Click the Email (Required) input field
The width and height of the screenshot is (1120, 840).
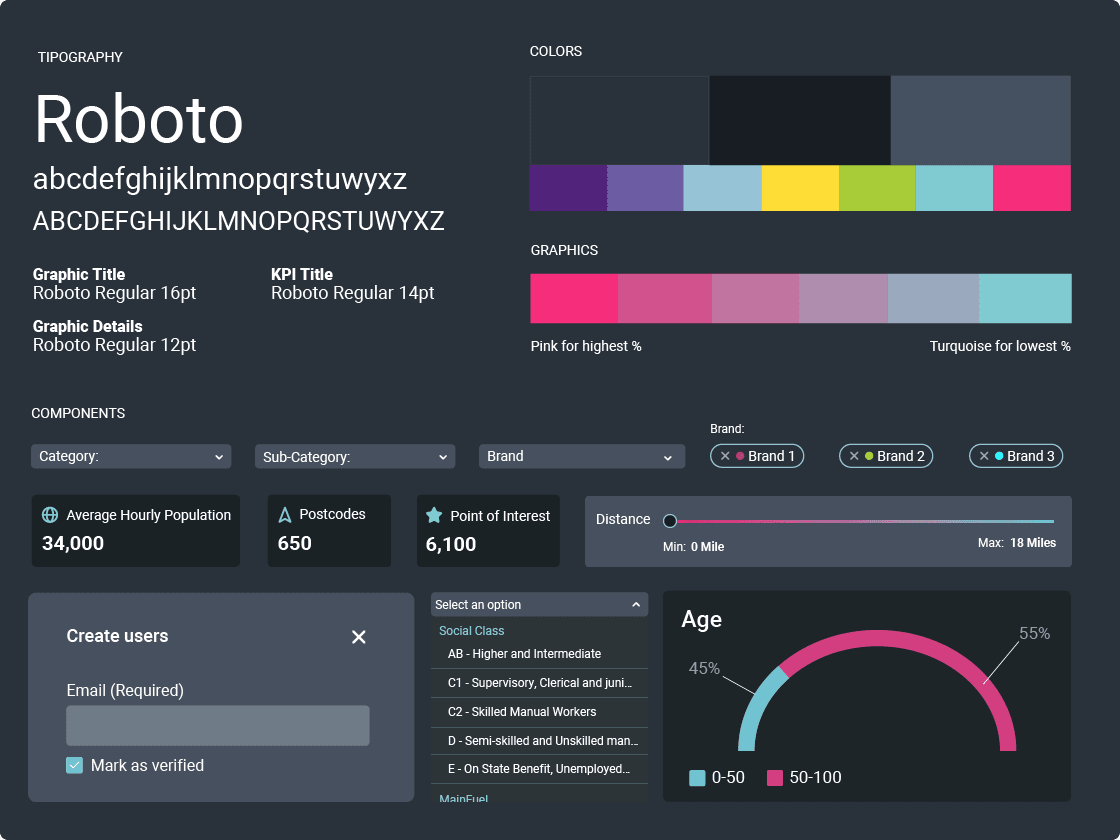[217, 725]
